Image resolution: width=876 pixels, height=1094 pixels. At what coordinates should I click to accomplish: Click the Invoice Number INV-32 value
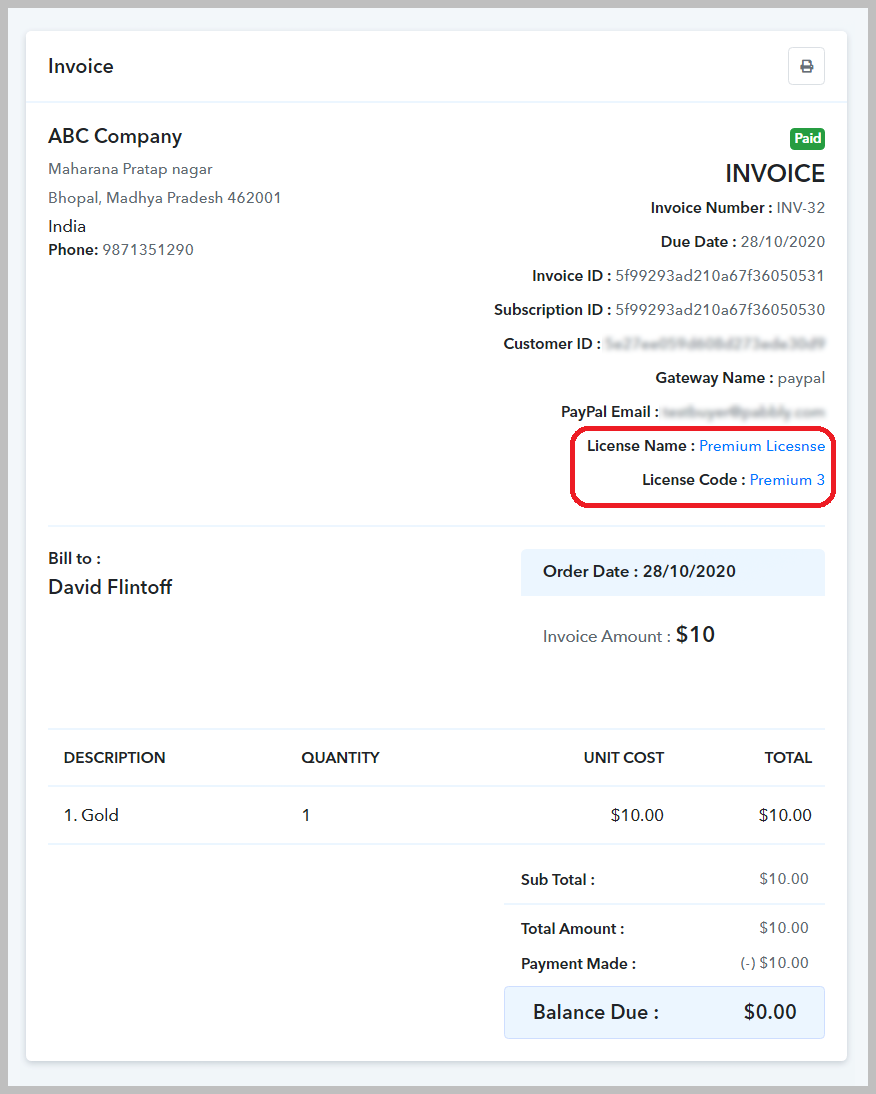pos(800,207)
